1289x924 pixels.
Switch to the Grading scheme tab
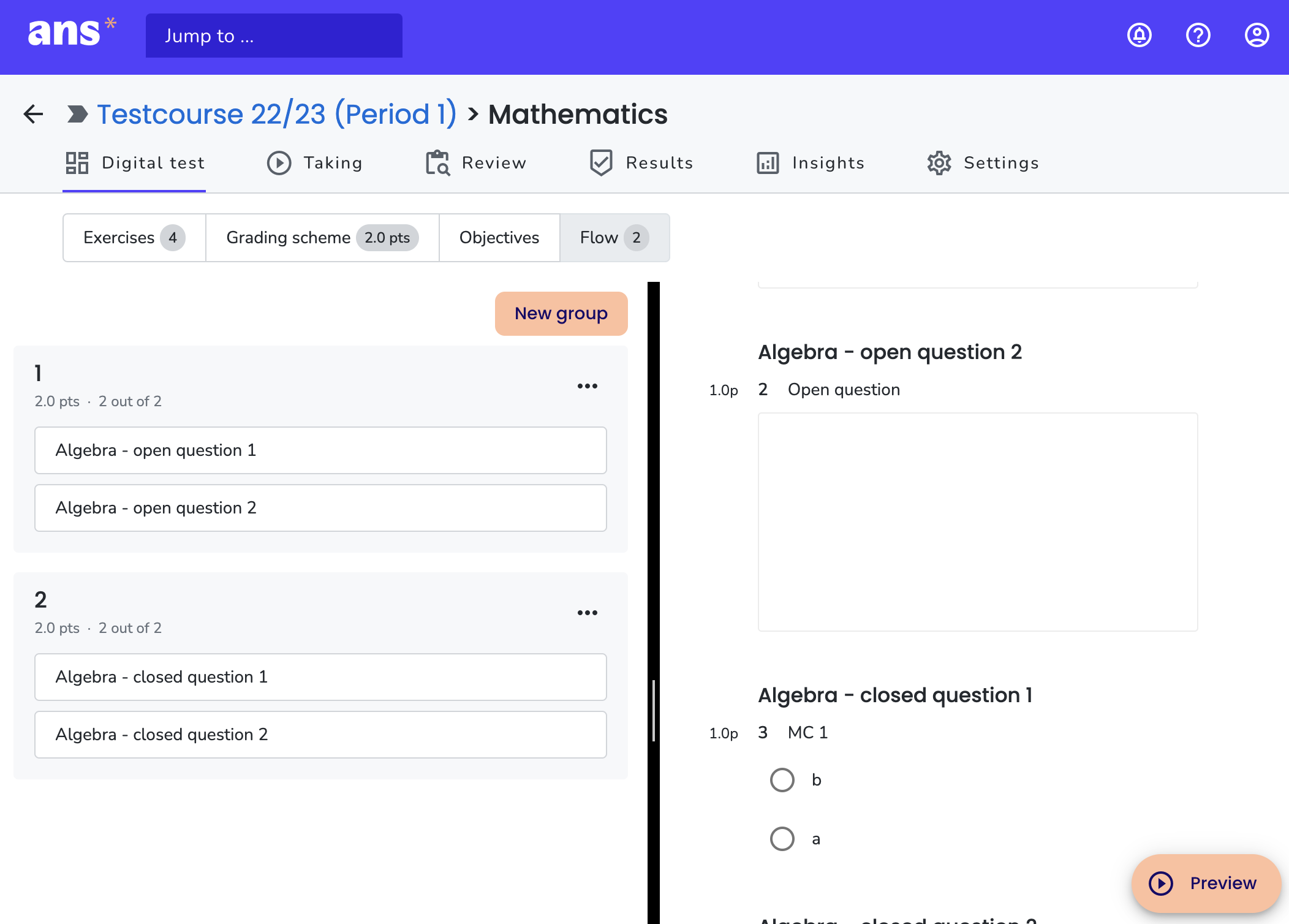(322, 238)
